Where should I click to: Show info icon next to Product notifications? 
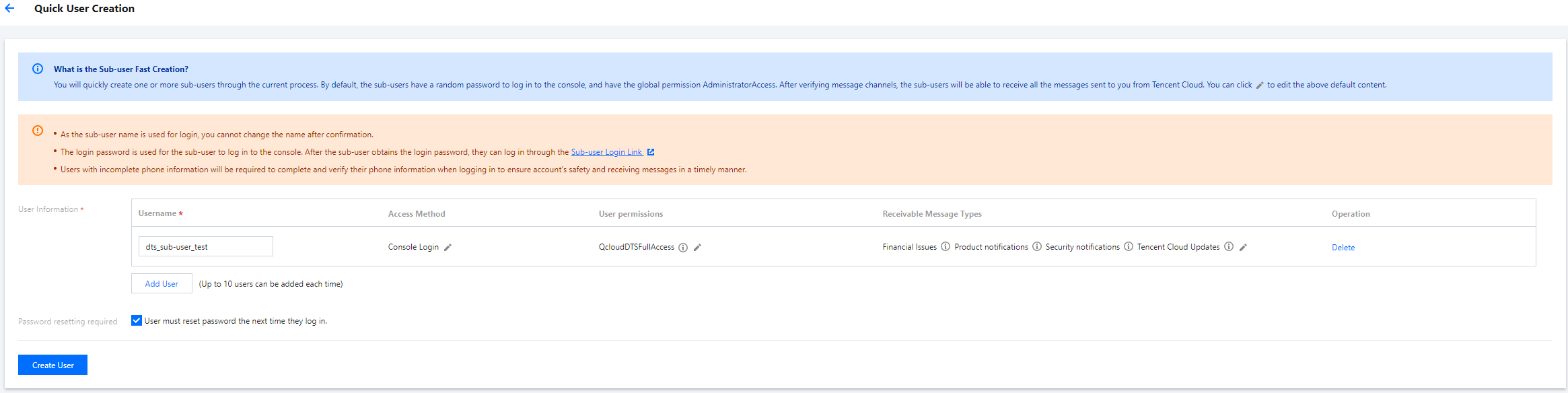coord(1037,247)
